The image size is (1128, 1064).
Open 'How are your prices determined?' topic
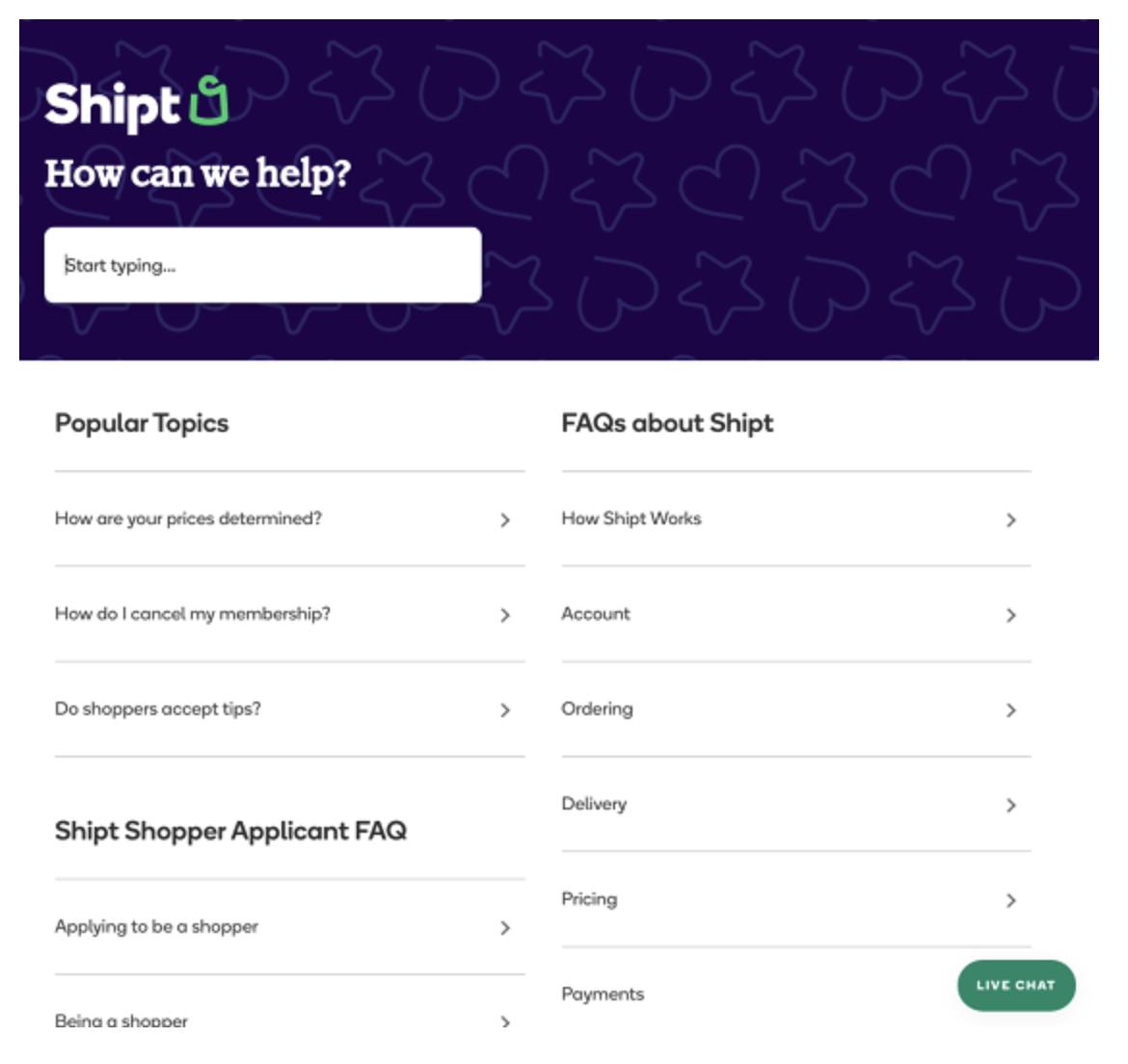[188, 519]
